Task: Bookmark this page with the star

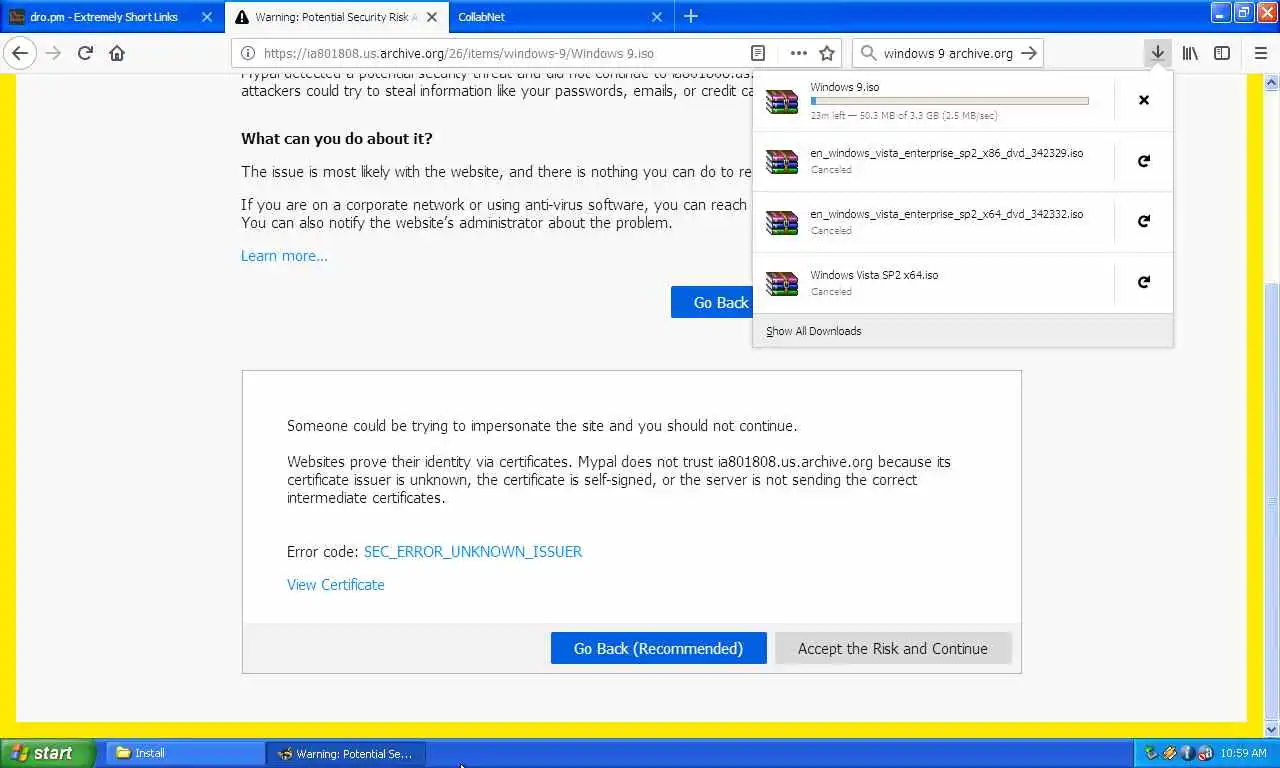Action: pos(827,53)
